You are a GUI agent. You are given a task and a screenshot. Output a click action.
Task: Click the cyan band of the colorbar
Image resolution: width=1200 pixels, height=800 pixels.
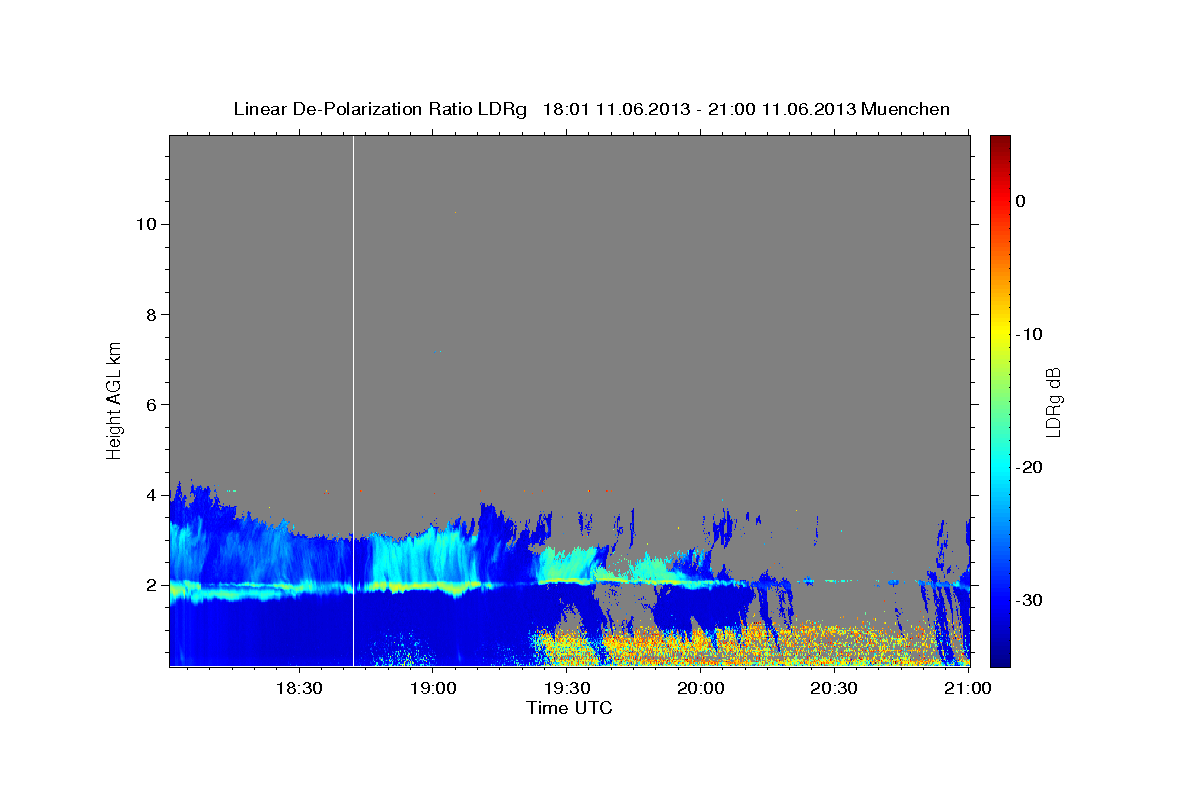(x=1000, y=467)
